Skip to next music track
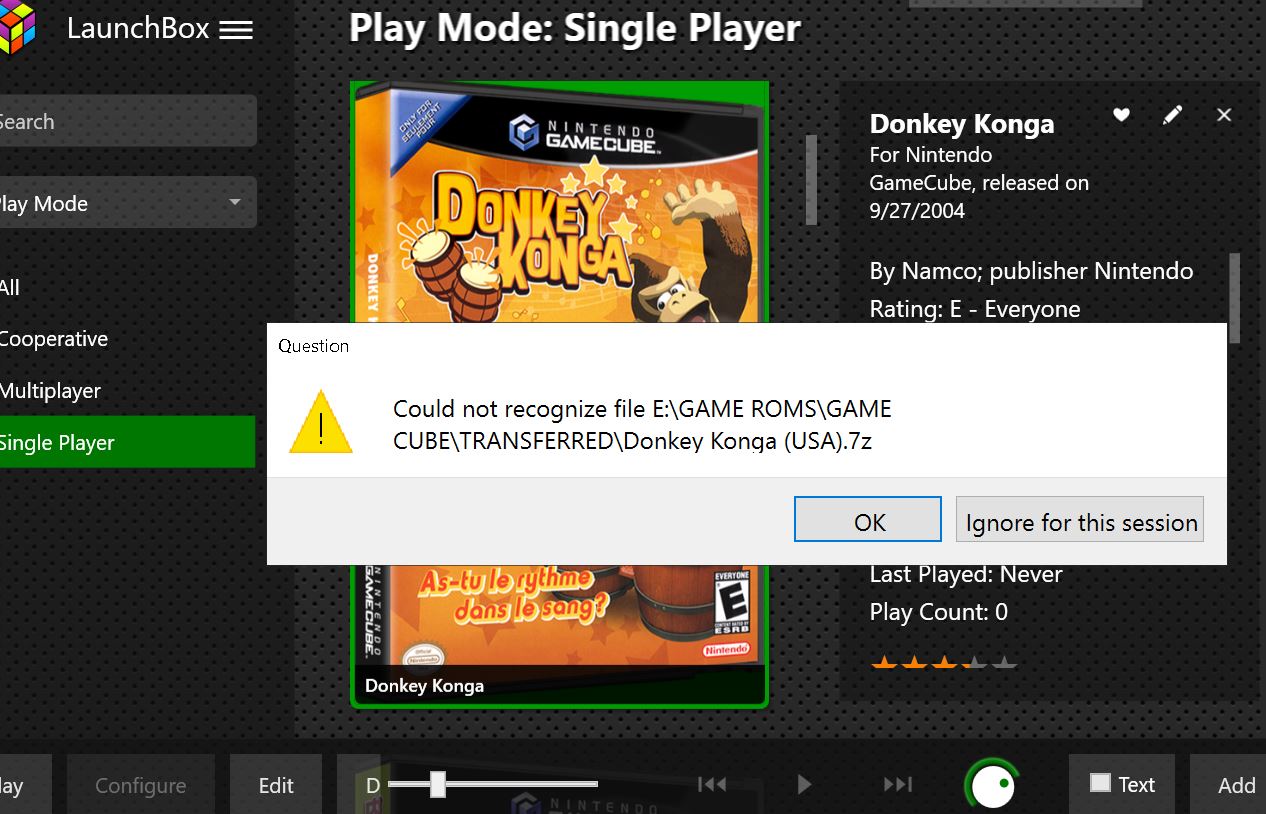Screen dimensions: 1266x814 [898, 785]
